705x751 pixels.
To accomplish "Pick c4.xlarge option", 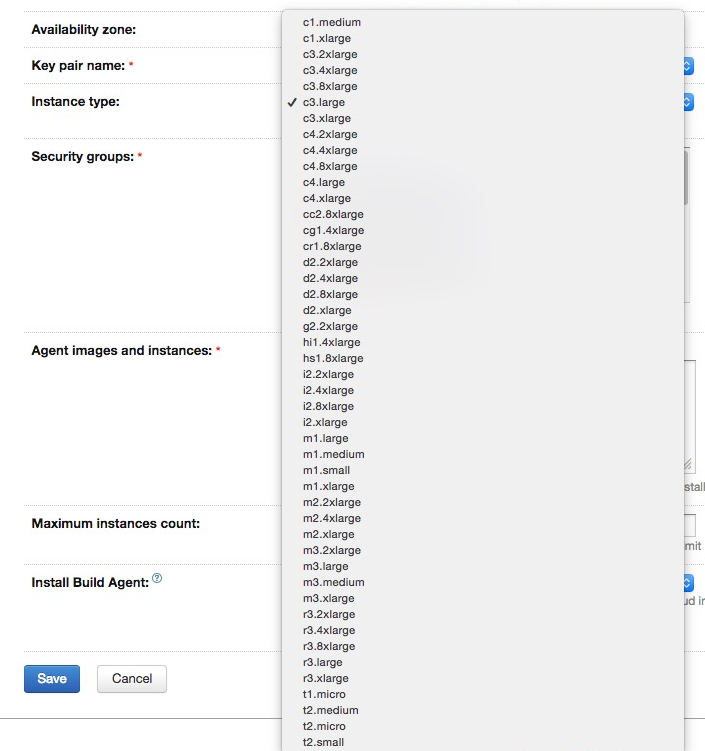I will click(x=483, y=198).
